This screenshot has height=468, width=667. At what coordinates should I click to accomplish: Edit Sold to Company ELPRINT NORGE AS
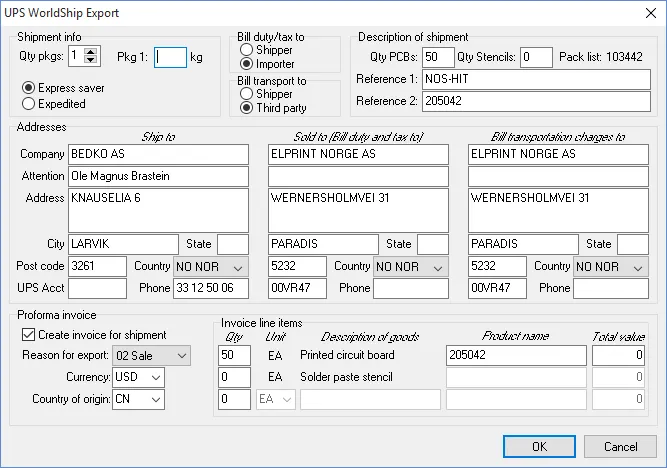pos(358,154)
